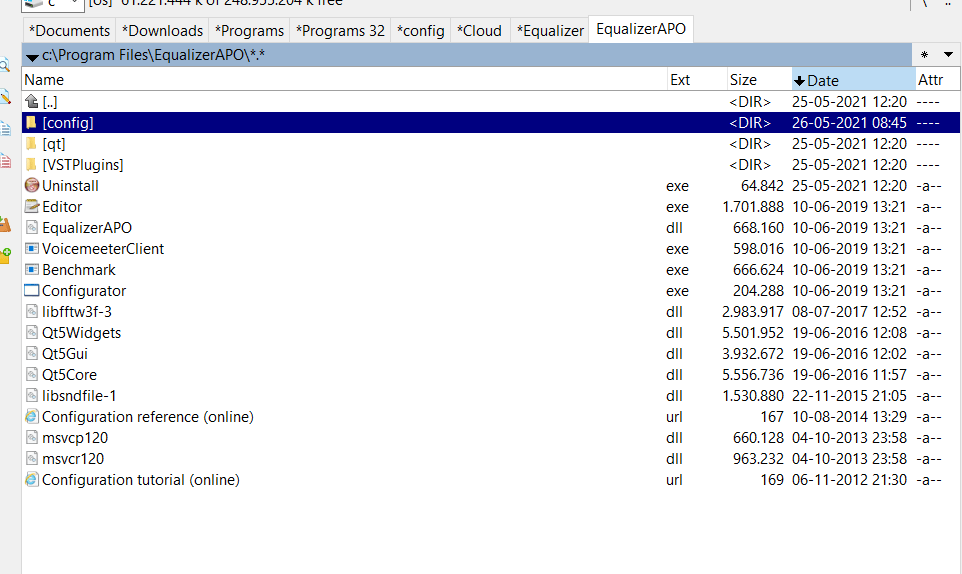Click the Qt5Core dll icon
The width and height of the screenshot is (962, 574).
tap(32, 374)
